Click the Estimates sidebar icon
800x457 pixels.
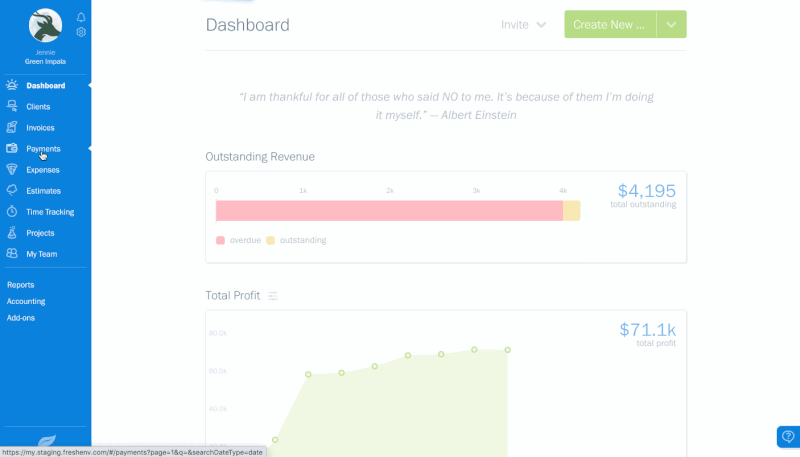click(12, 190)
